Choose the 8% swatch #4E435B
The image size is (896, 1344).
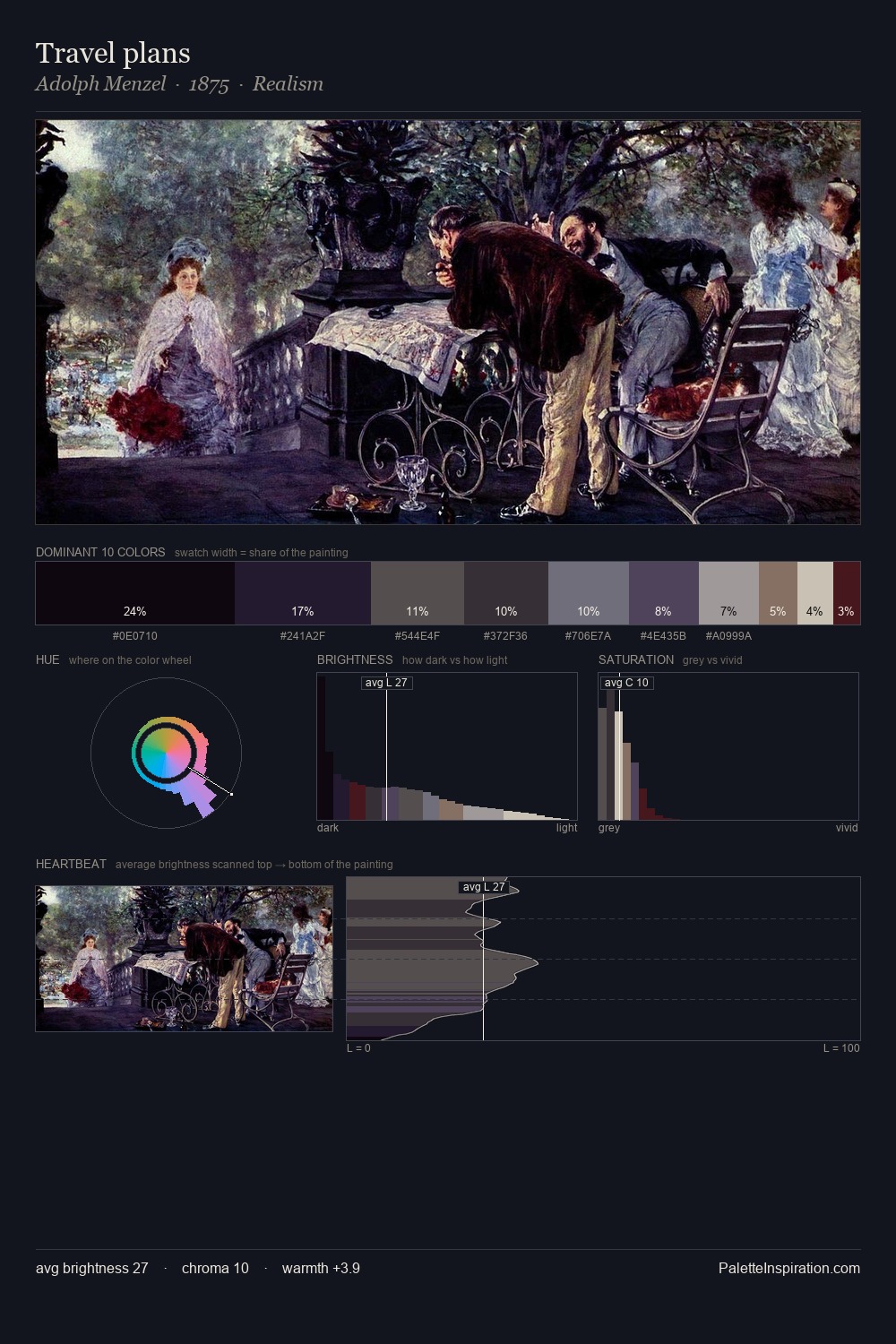tap(664, 593)
